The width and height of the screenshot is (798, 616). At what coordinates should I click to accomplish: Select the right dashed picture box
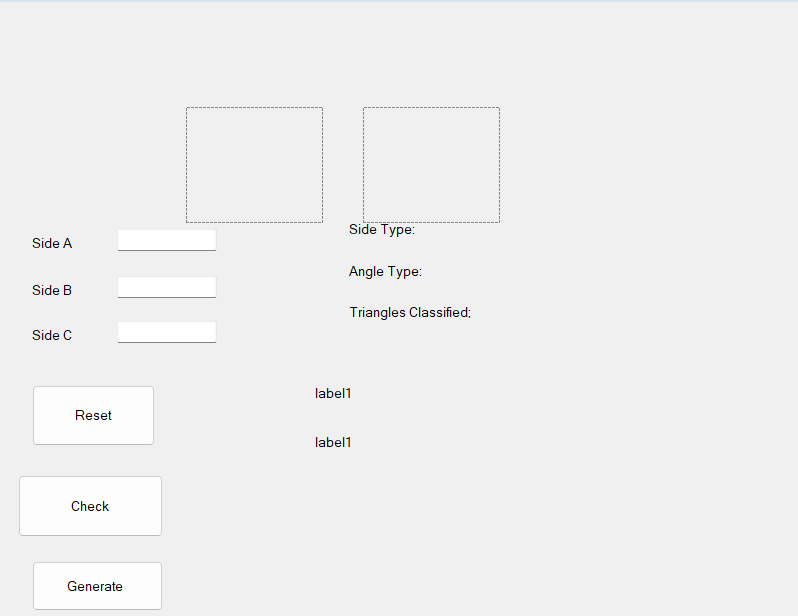[431, 165]
